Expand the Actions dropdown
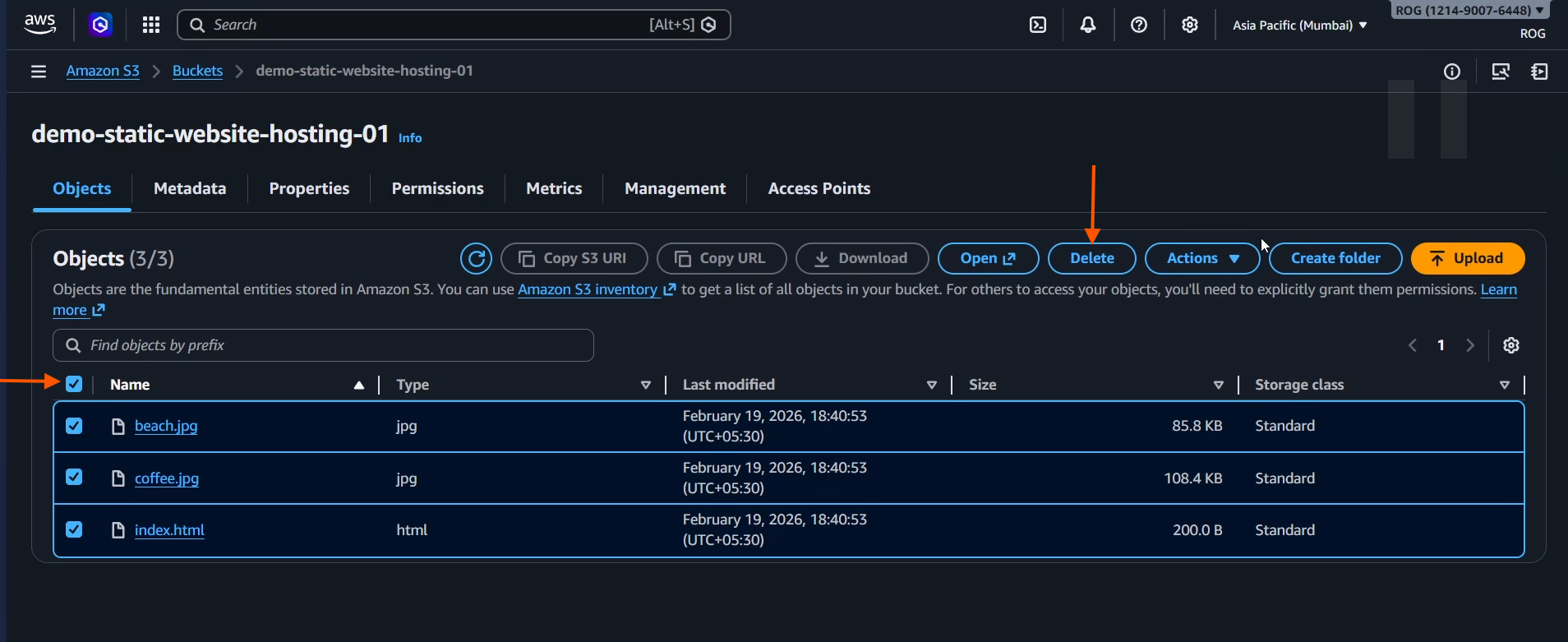 1201,258
